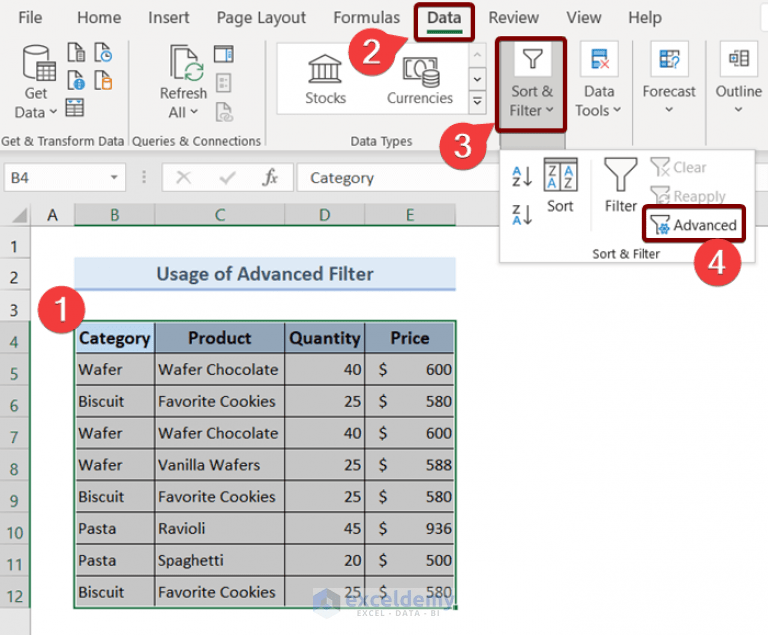Image resolution: width=768 pixels, height=635 pixels.
Task: Select column C header
Action: click(220, 215)
